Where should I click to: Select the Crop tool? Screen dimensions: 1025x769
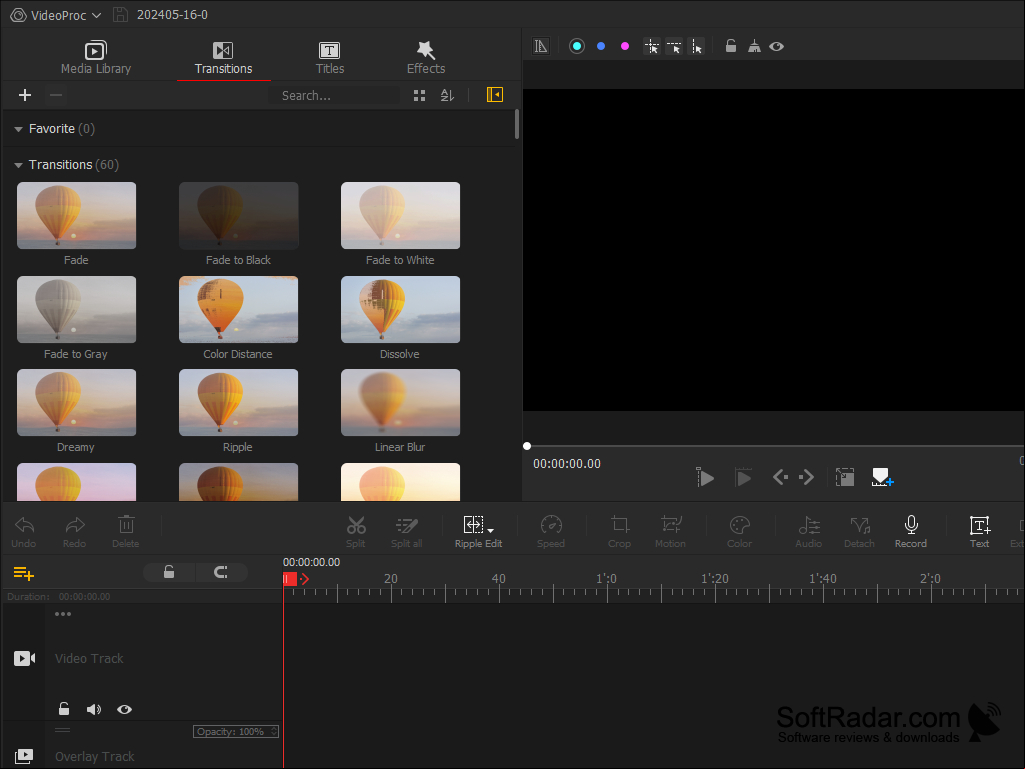620,532
